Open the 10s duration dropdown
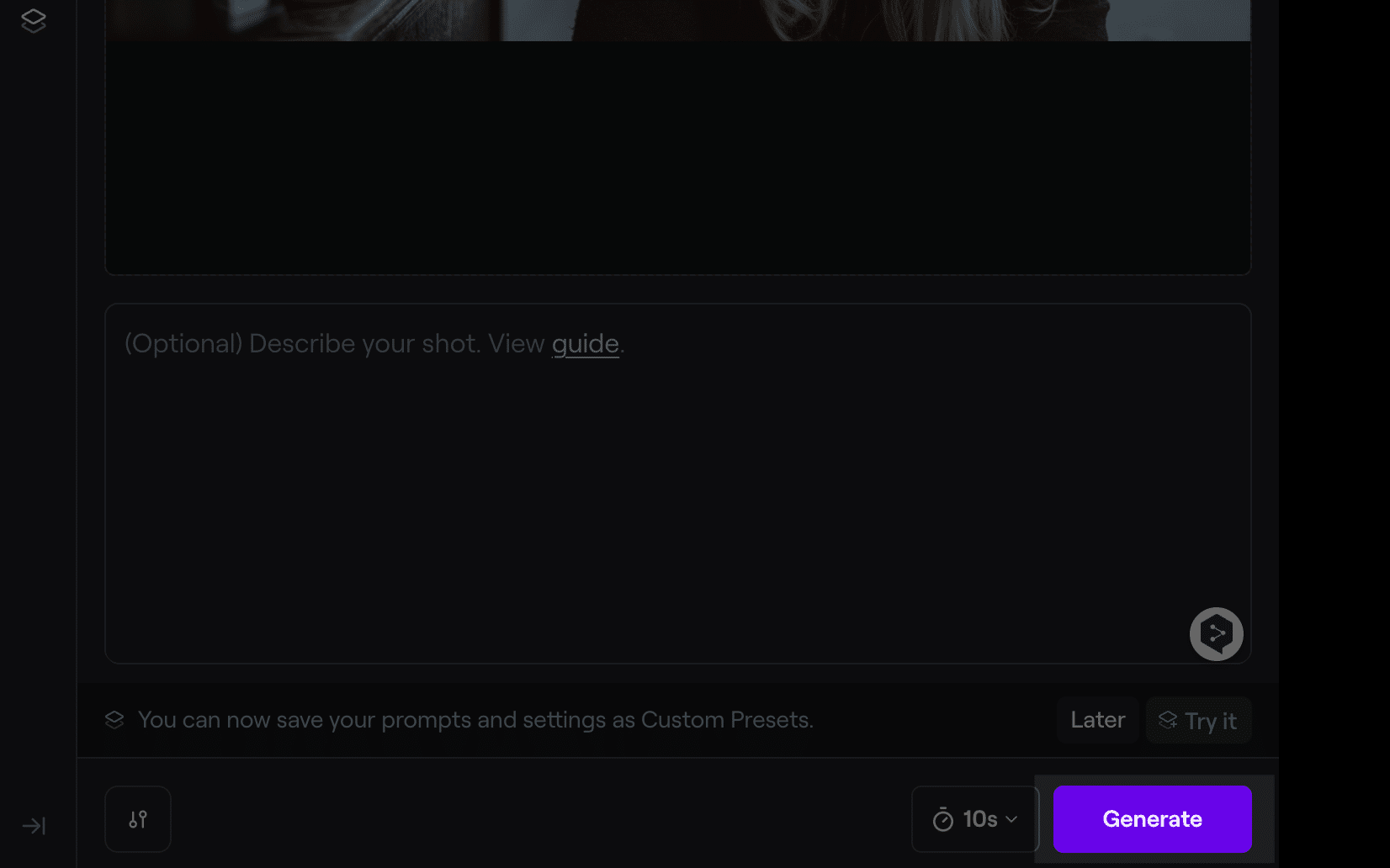This screenshot has width=1390, height=868. (975, 819)
